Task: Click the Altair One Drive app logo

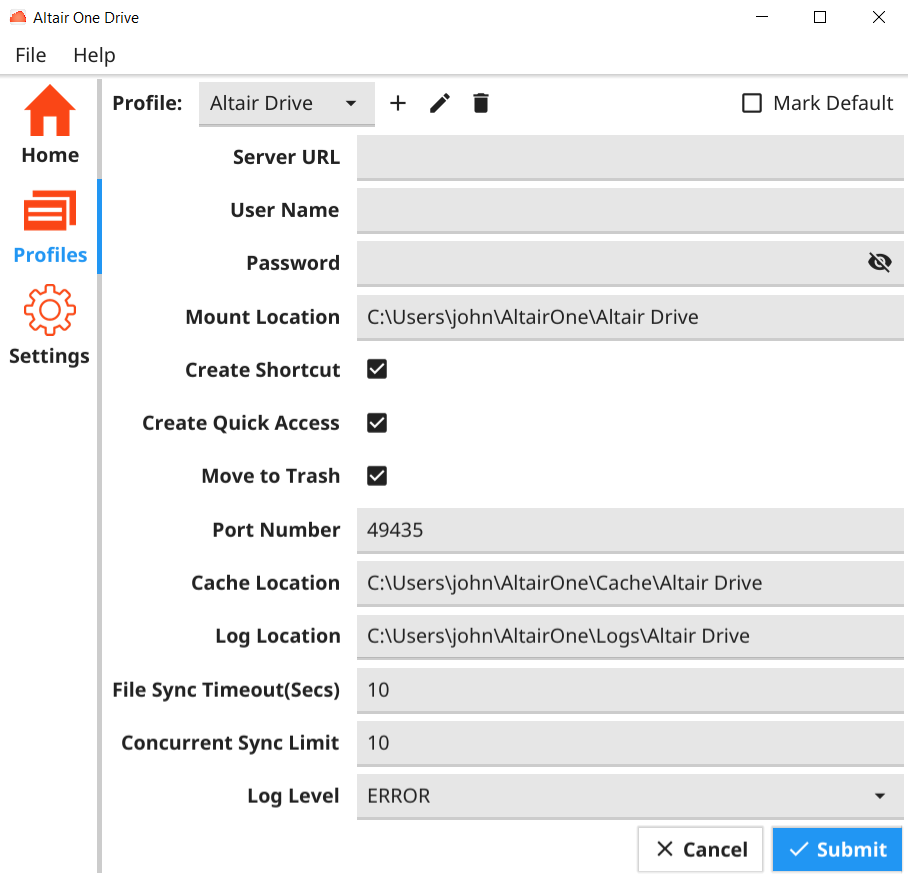Action: coord(17,17)
